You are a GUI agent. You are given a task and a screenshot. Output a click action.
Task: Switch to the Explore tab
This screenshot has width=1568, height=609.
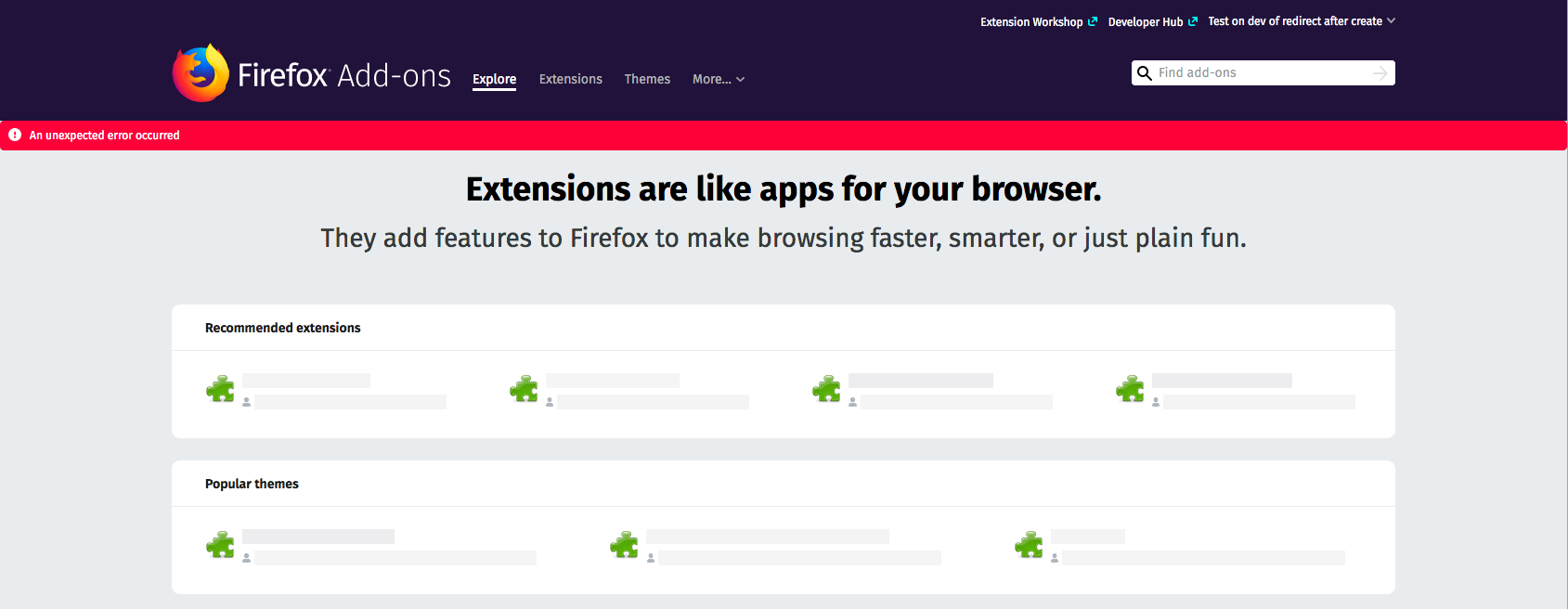point(495,79)
